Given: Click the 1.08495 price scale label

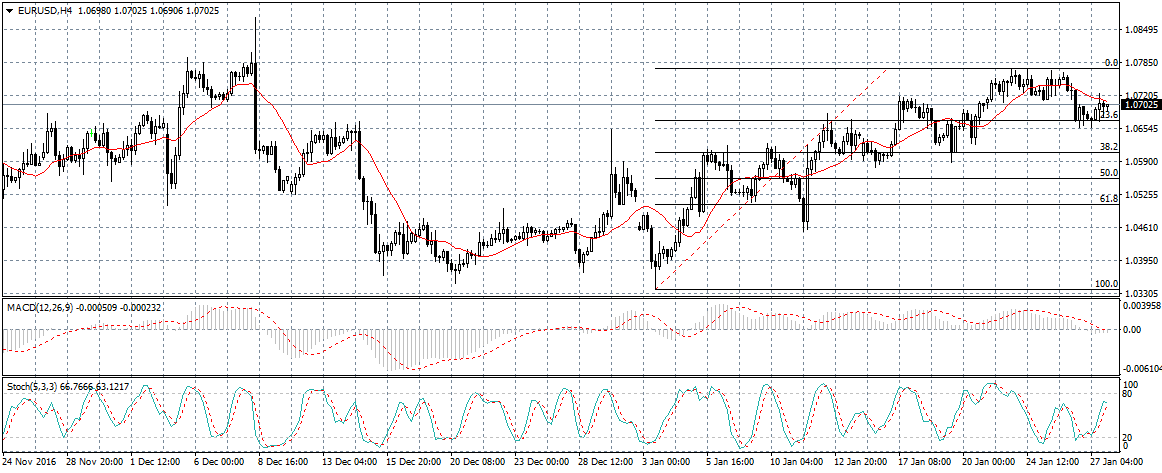Looking at the screenshot, I should [x=1140, y=30].
